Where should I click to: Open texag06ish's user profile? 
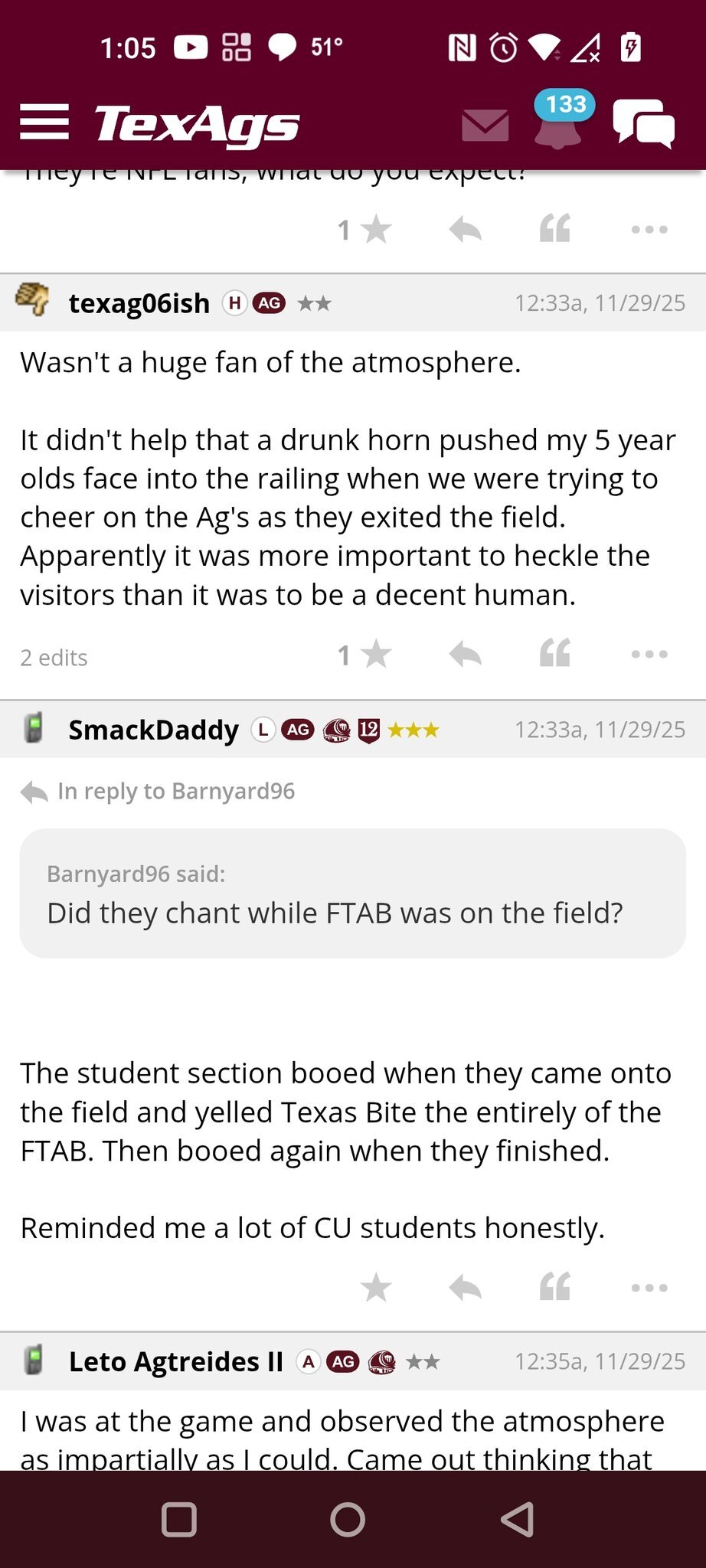coord(139,303)
